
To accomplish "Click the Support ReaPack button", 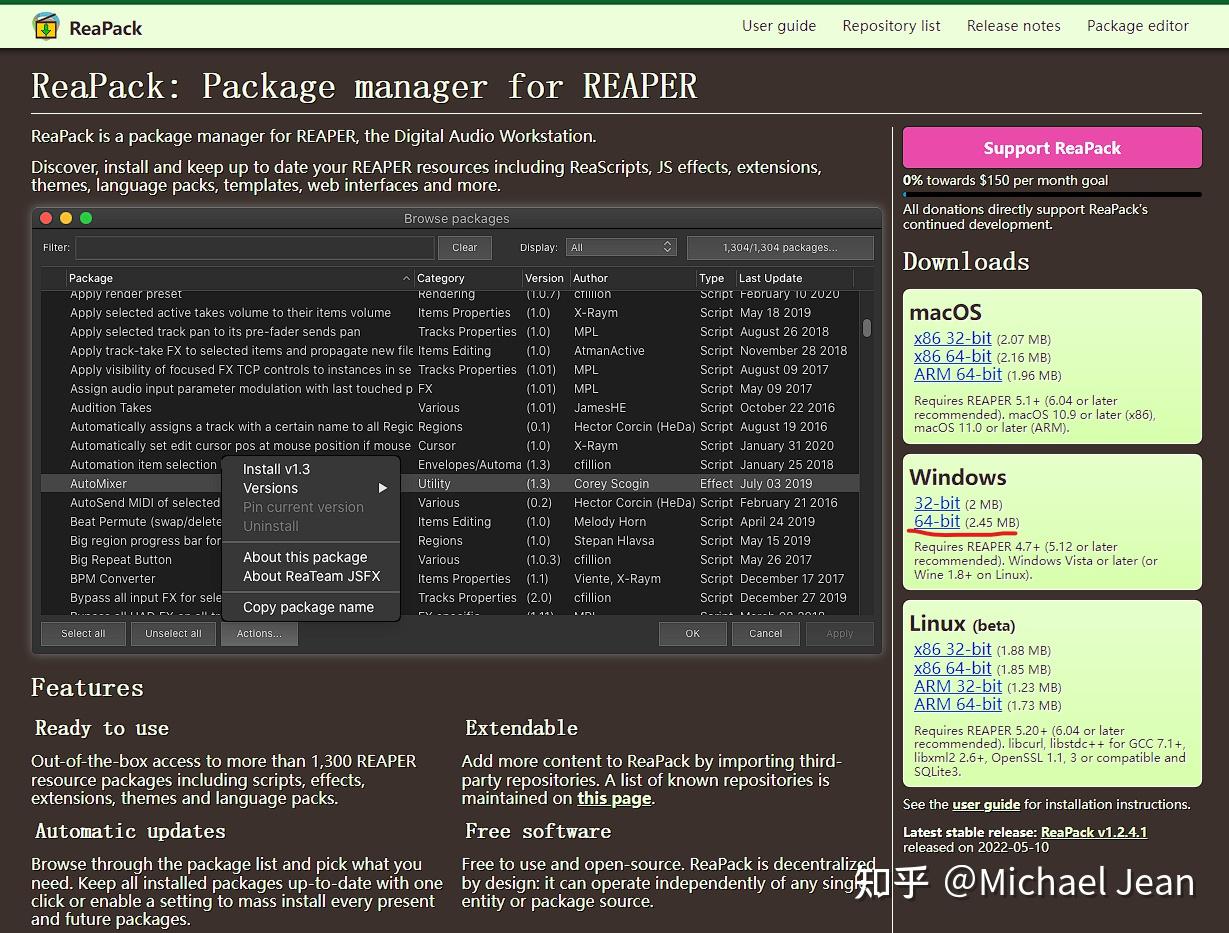I will point(1052,148).
